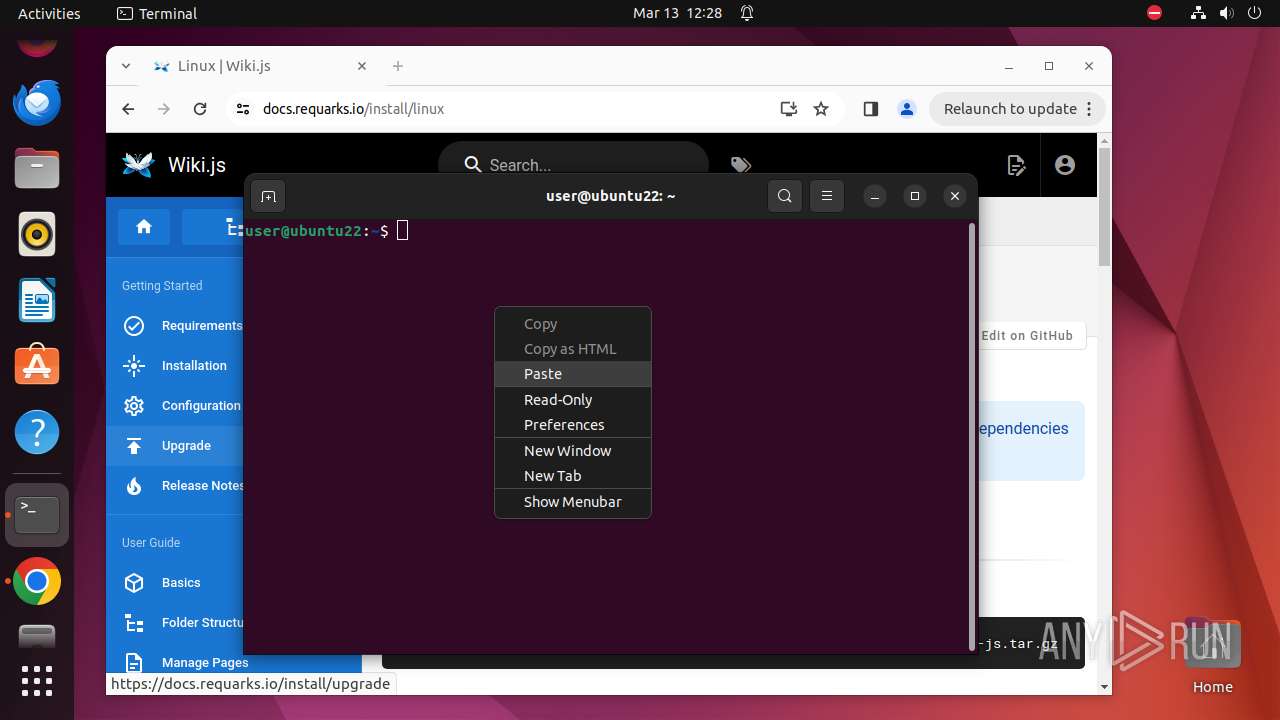Viewport: 1280px width, 720px height.
Task: Launch Rhythmbox from dock
Action: tap(37, 235)
